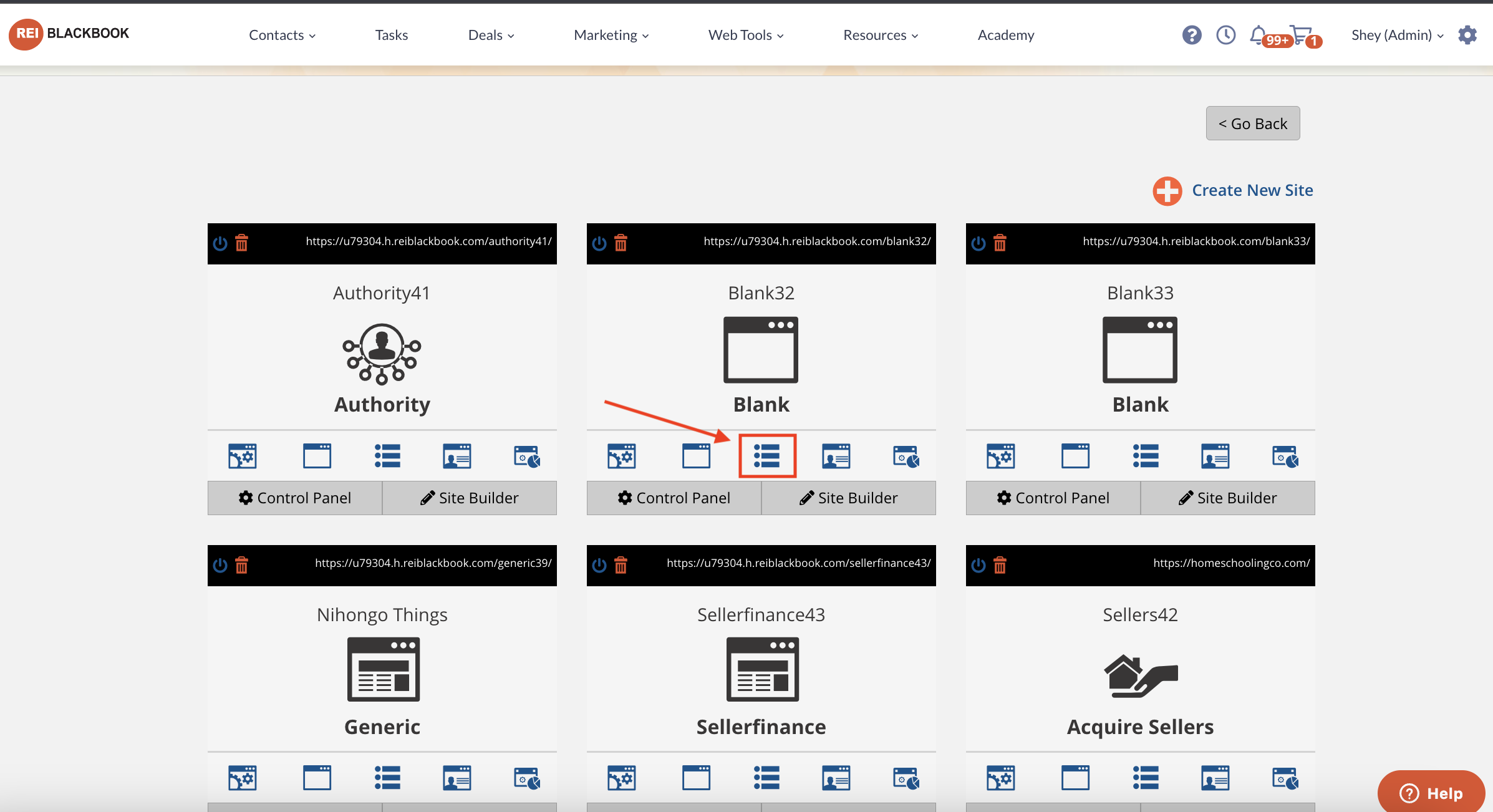Delete the Authority41 site with trash icon

242,243
